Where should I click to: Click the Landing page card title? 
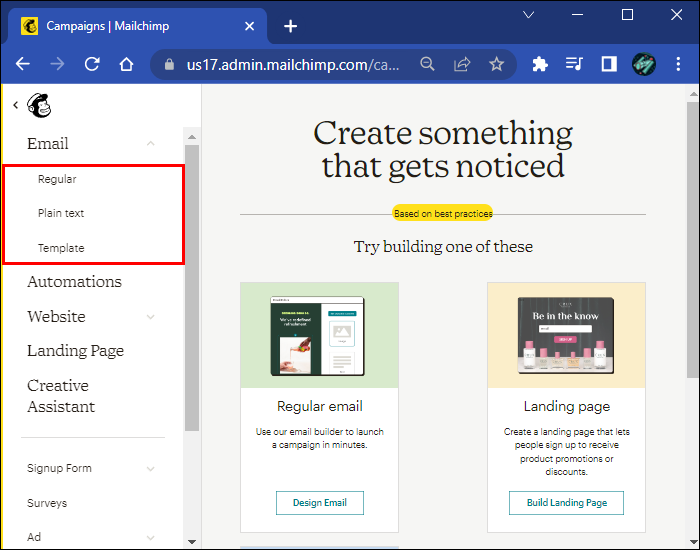[x=567, y=406]
